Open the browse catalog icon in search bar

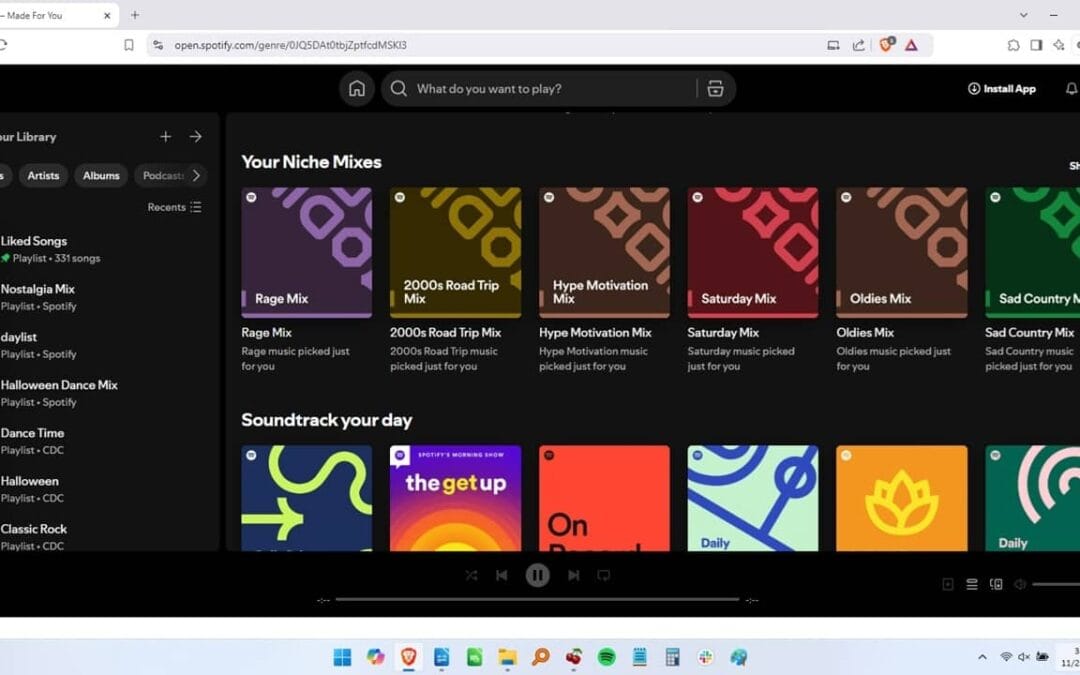714,88
